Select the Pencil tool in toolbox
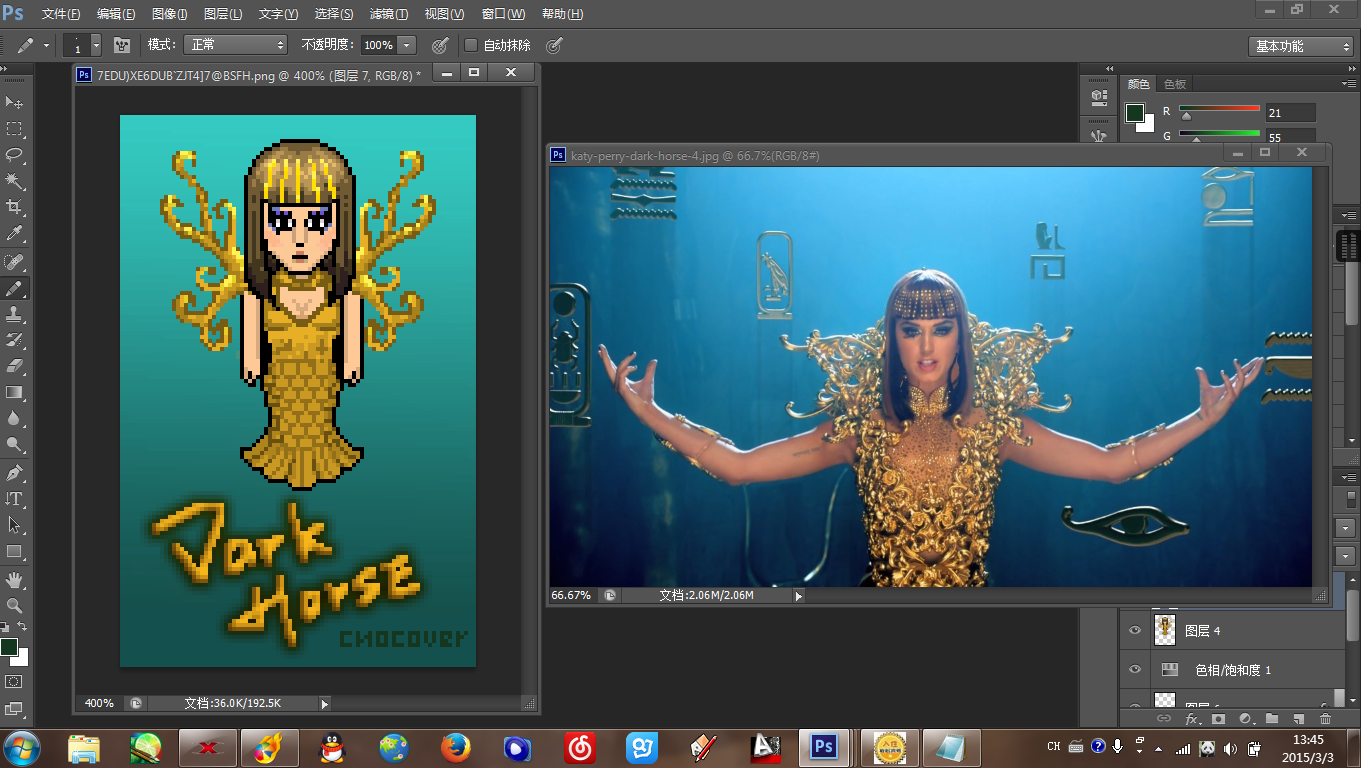Image resolution: width=1361 pixels, height=768 pixels. [x=14, y=288]
